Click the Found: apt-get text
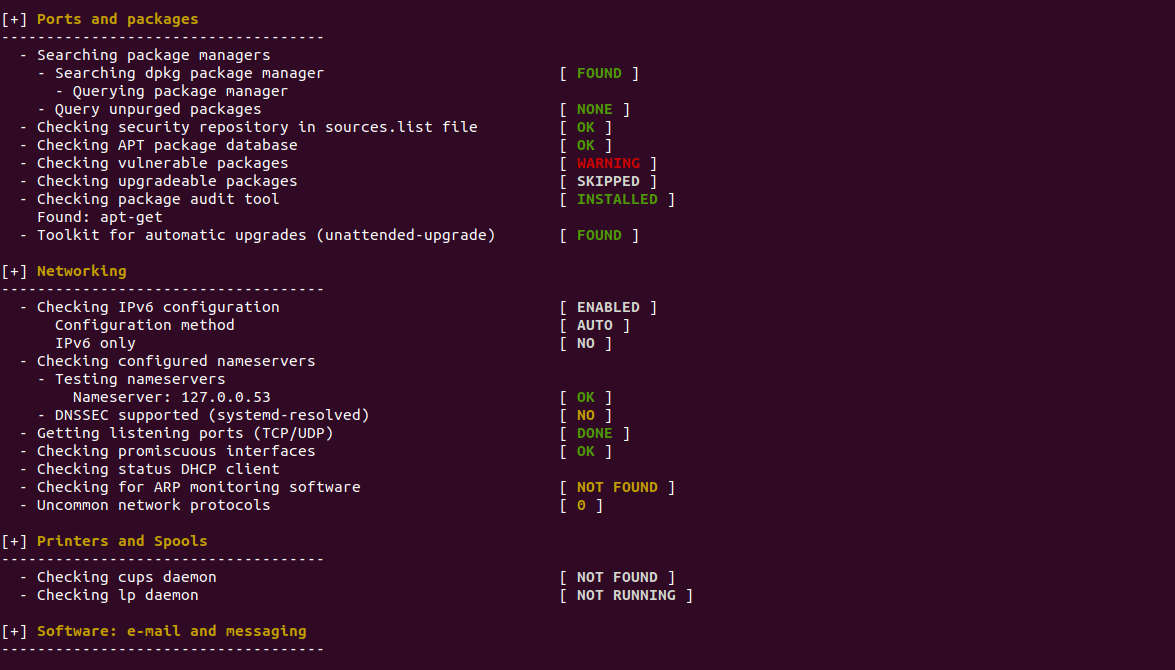Image resolution: width=1175 pixels, height=670 pixels. click(x=100, y=217)
